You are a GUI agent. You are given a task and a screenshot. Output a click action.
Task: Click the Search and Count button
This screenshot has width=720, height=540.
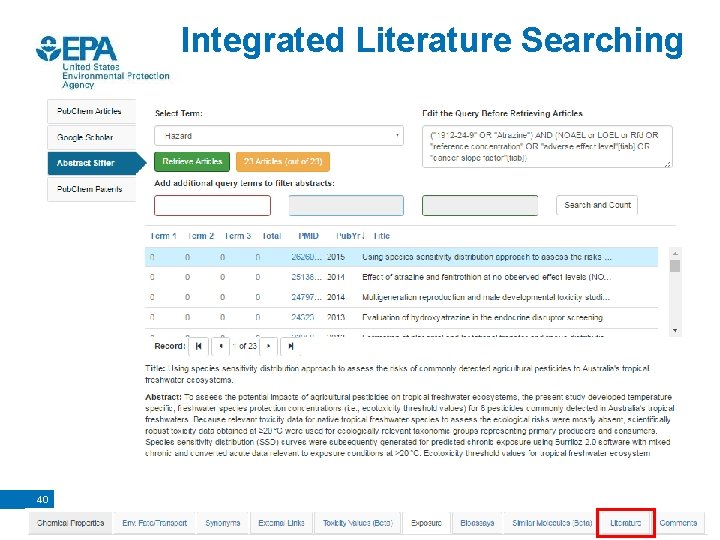click(x=597, y=205)
